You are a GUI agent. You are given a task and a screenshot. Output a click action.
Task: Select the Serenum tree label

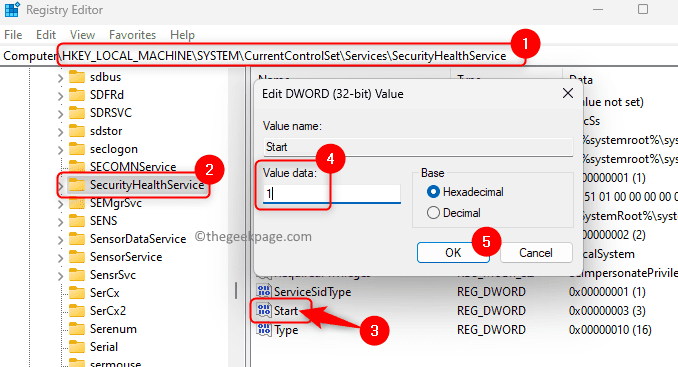[113, 329]
